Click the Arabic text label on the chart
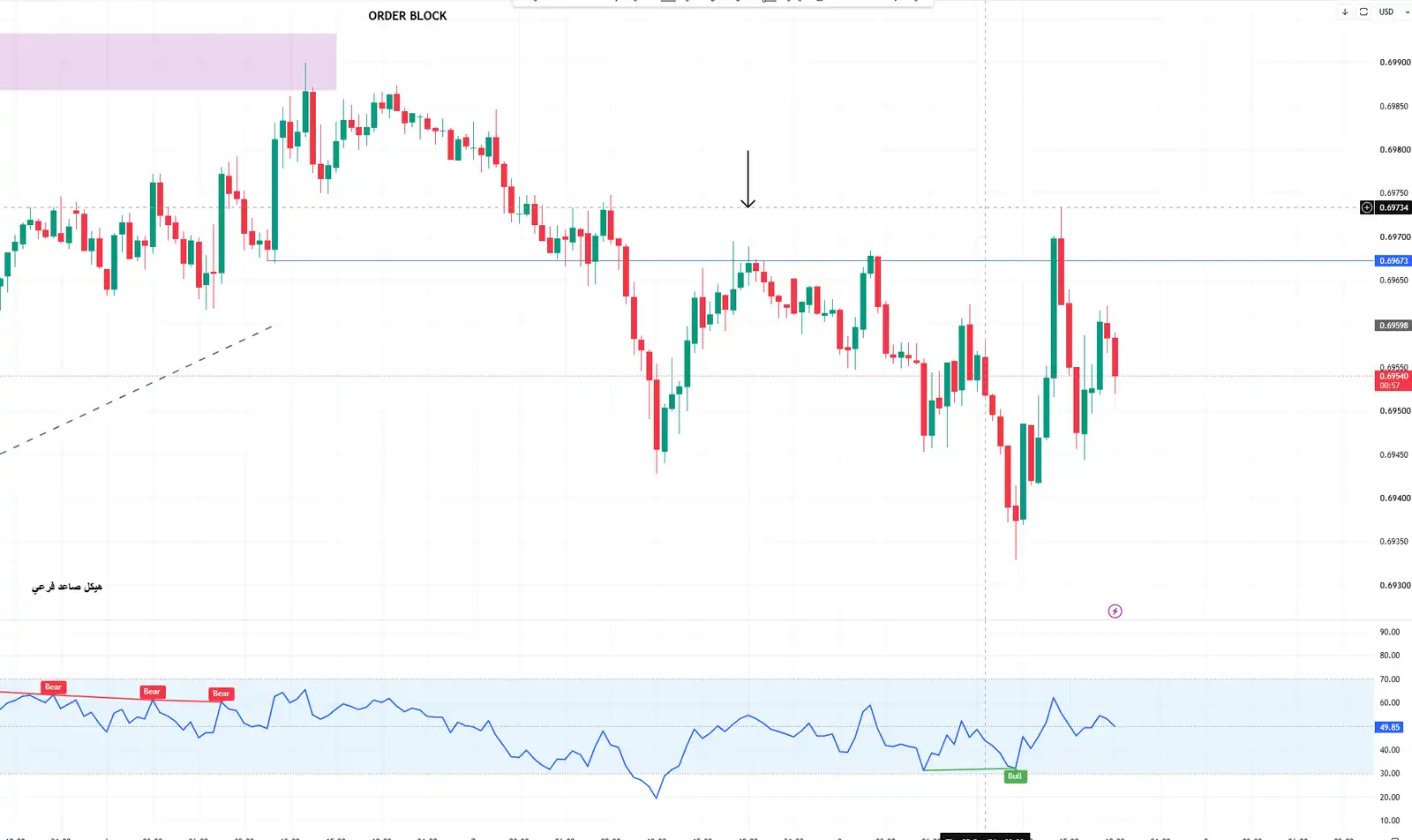 point(67,587)
